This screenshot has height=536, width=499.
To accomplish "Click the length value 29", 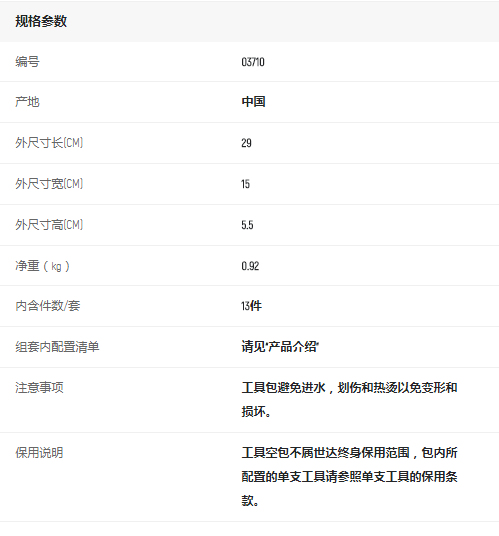I will point(246,143).
